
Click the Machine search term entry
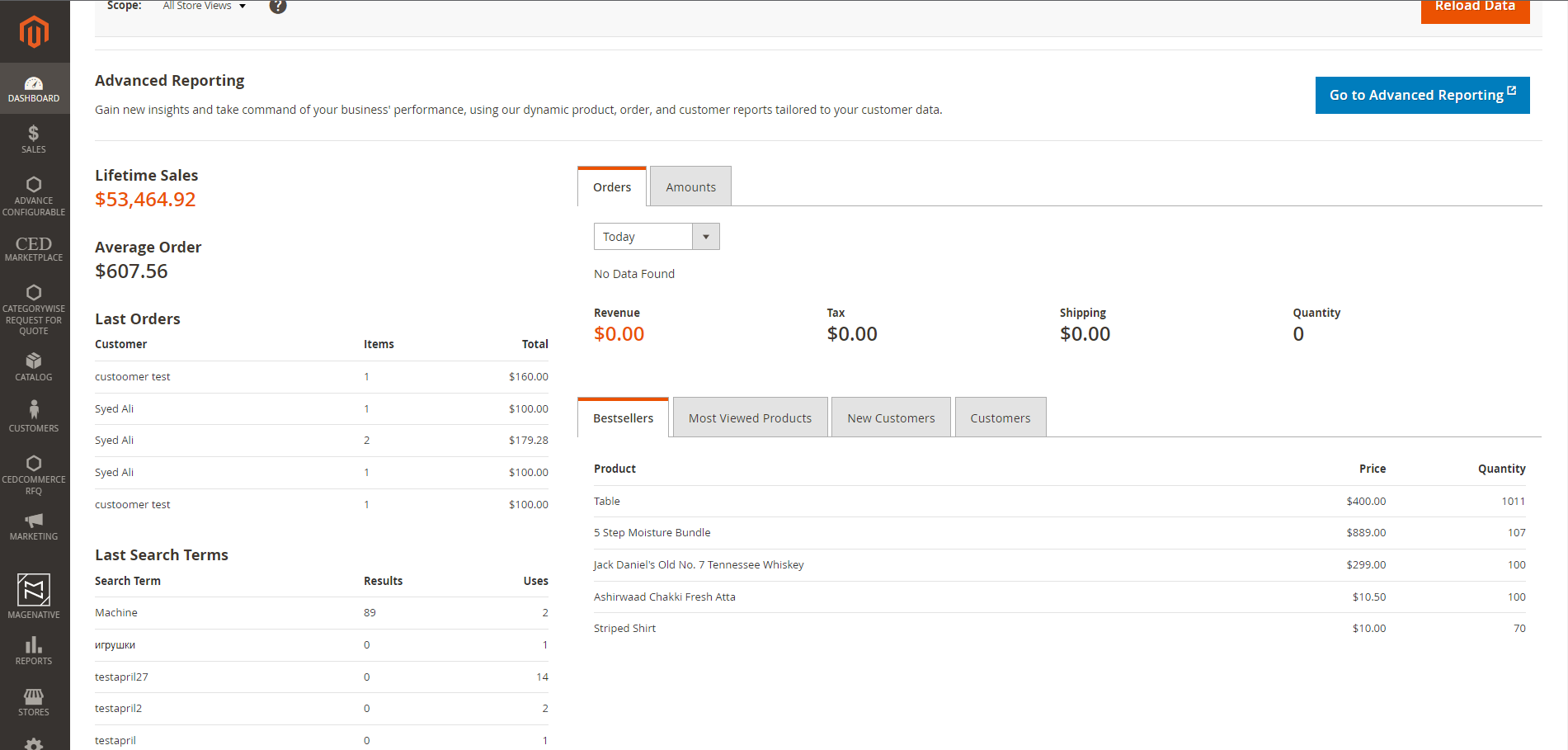pyautogui.click(x=115, y=612)
